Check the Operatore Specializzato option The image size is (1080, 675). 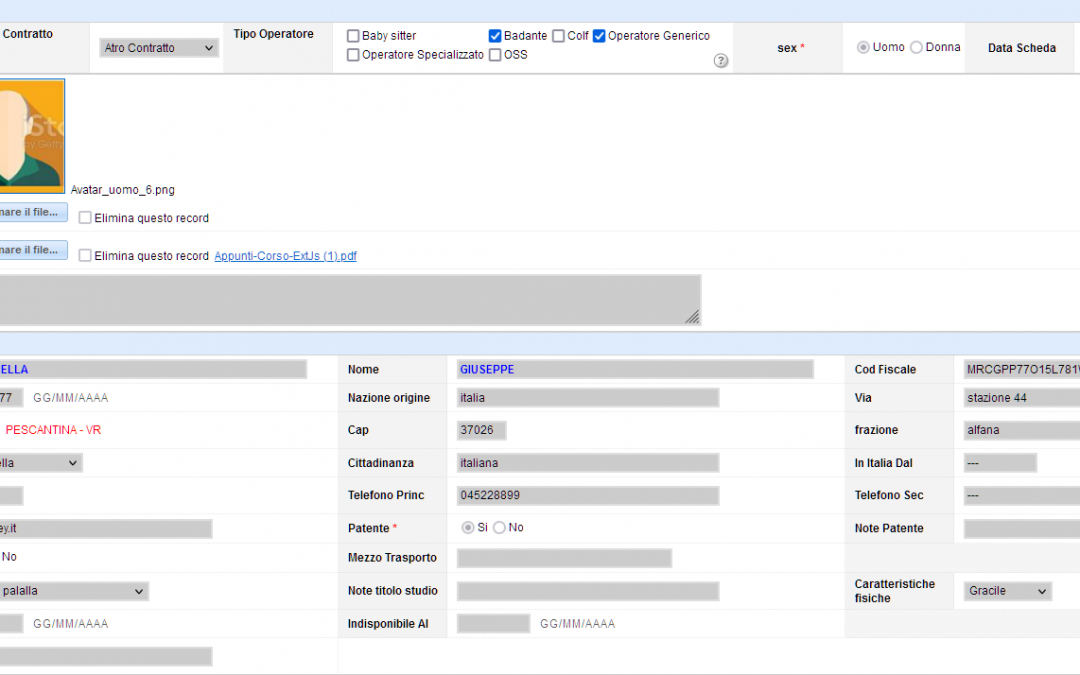(353, 55)
